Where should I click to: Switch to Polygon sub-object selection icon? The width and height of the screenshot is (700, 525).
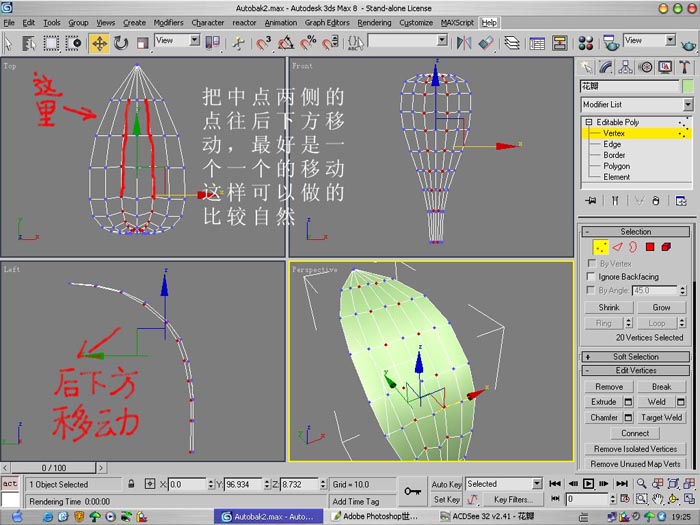click(650, 247)
